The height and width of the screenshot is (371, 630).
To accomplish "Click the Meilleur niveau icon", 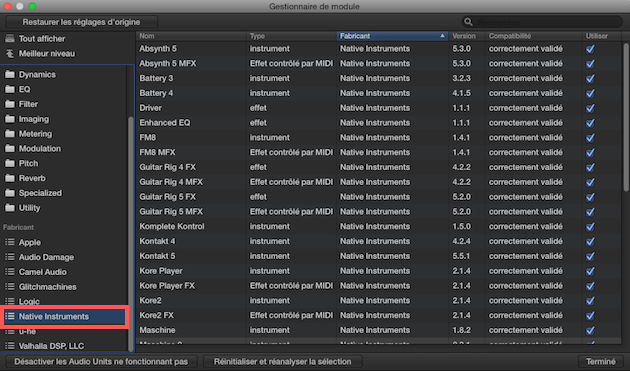I will coord(10,53).
